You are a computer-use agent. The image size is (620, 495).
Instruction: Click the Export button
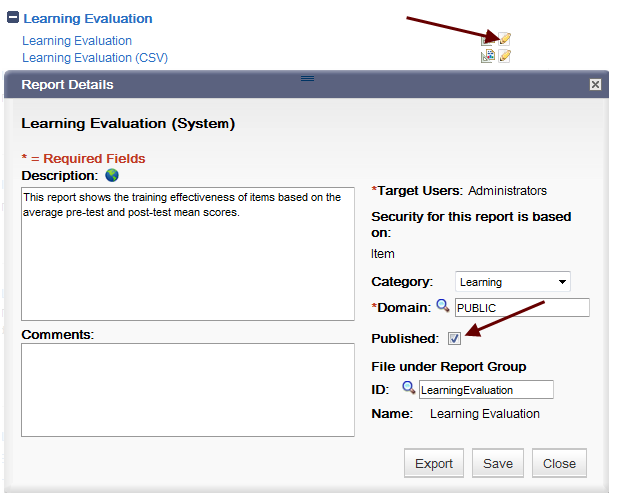434,463
